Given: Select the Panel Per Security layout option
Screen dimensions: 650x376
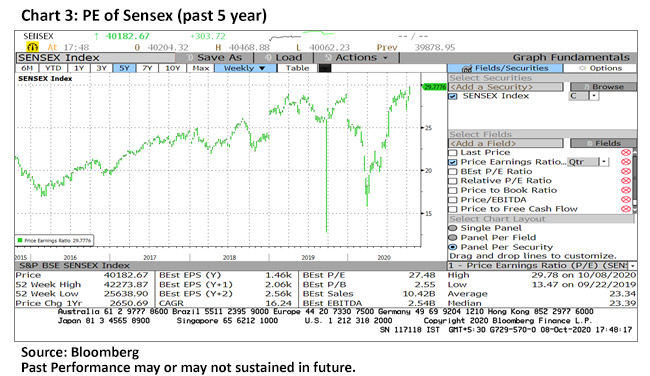Looking at the screenshot, I should pyautogui.click(x=453, y=247).
